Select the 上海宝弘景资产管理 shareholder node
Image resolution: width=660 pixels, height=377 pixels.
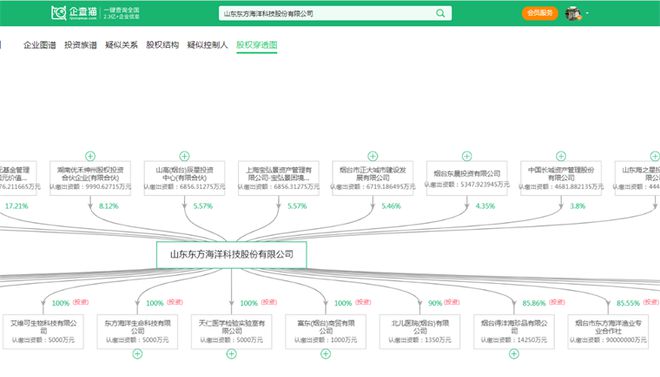click(279, 178)
